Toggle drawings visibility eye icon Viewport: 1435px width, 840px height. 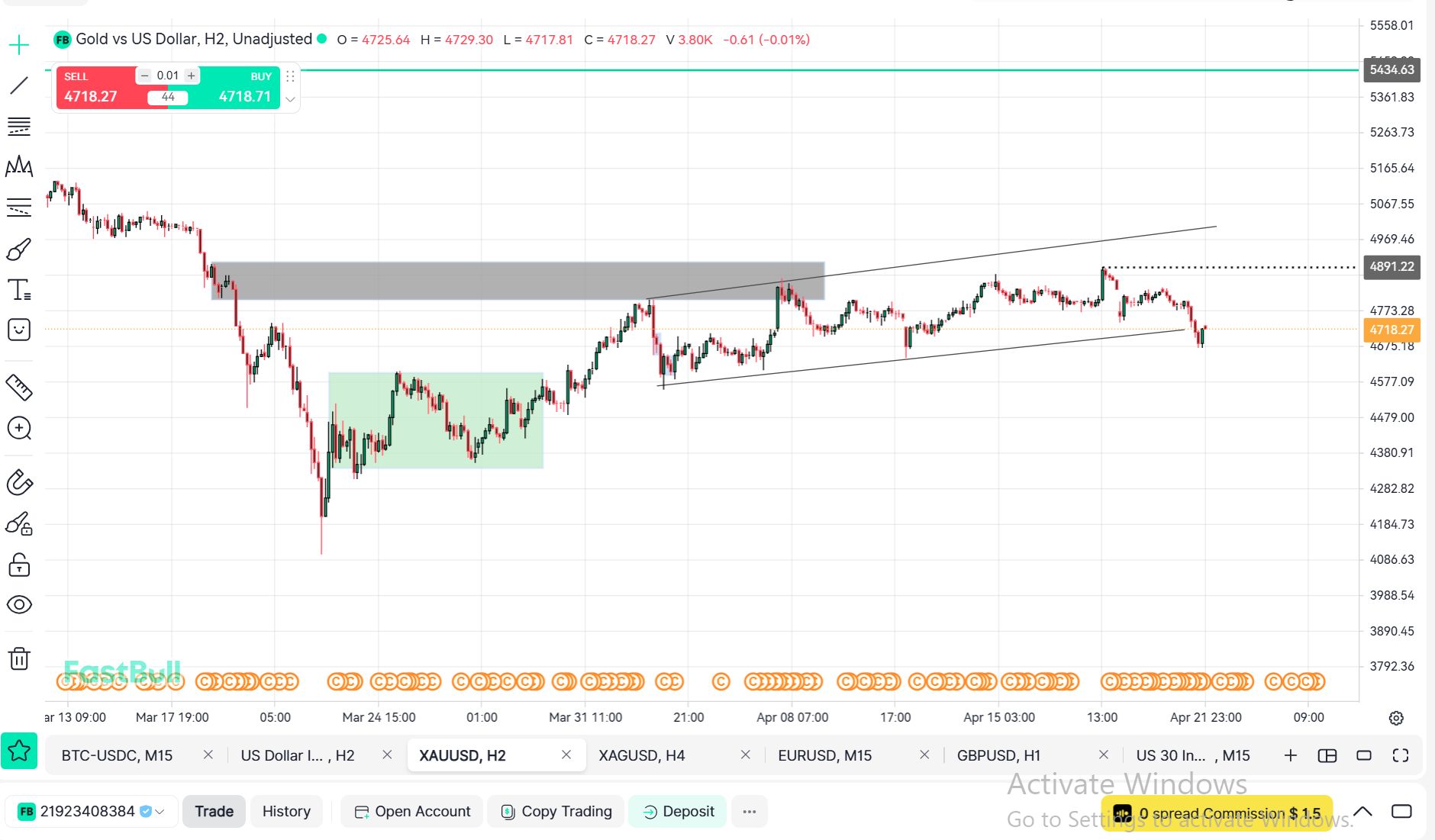[19, 605]
